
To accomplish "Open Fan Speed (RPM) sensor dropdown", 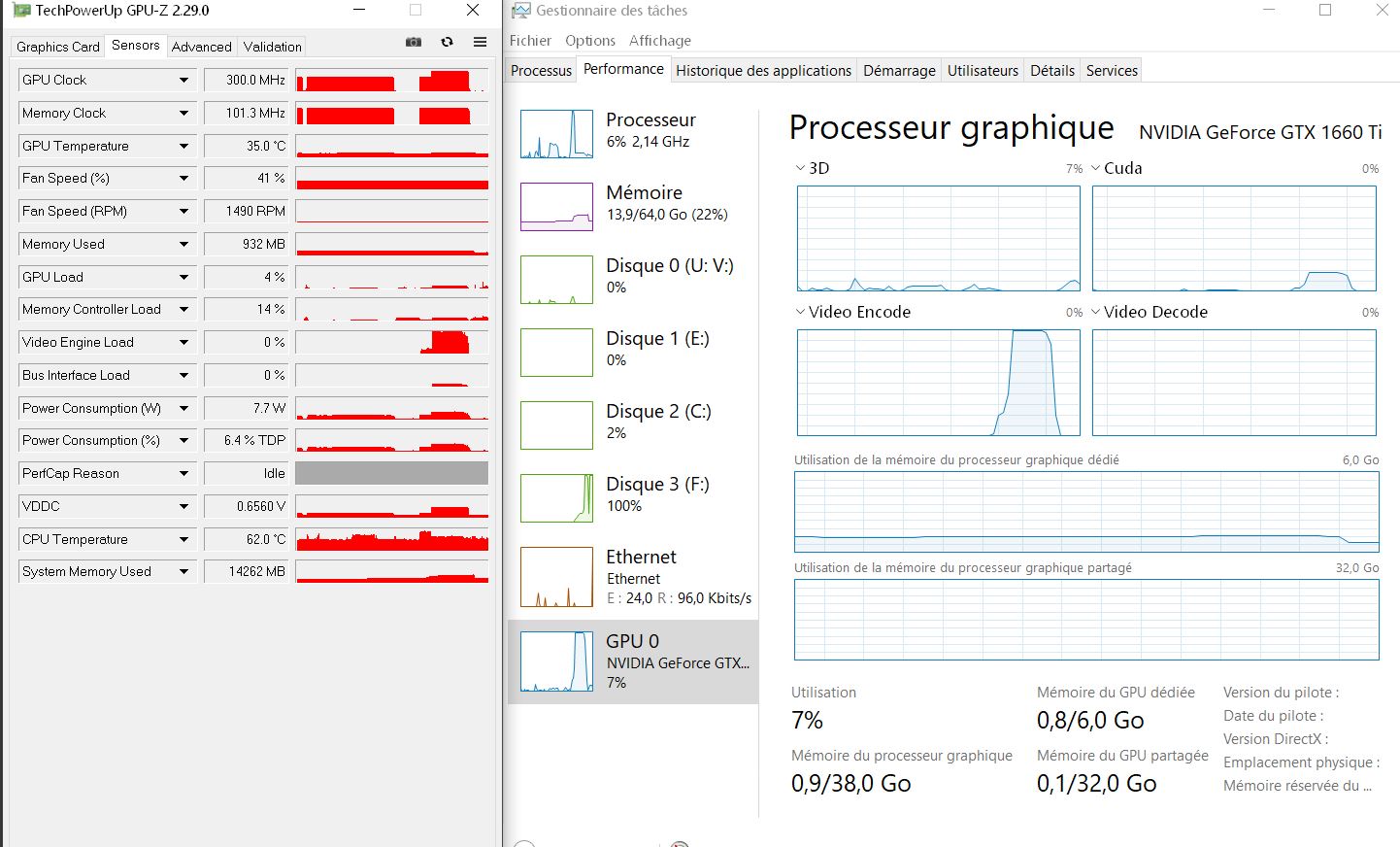I will coord(183,211).
